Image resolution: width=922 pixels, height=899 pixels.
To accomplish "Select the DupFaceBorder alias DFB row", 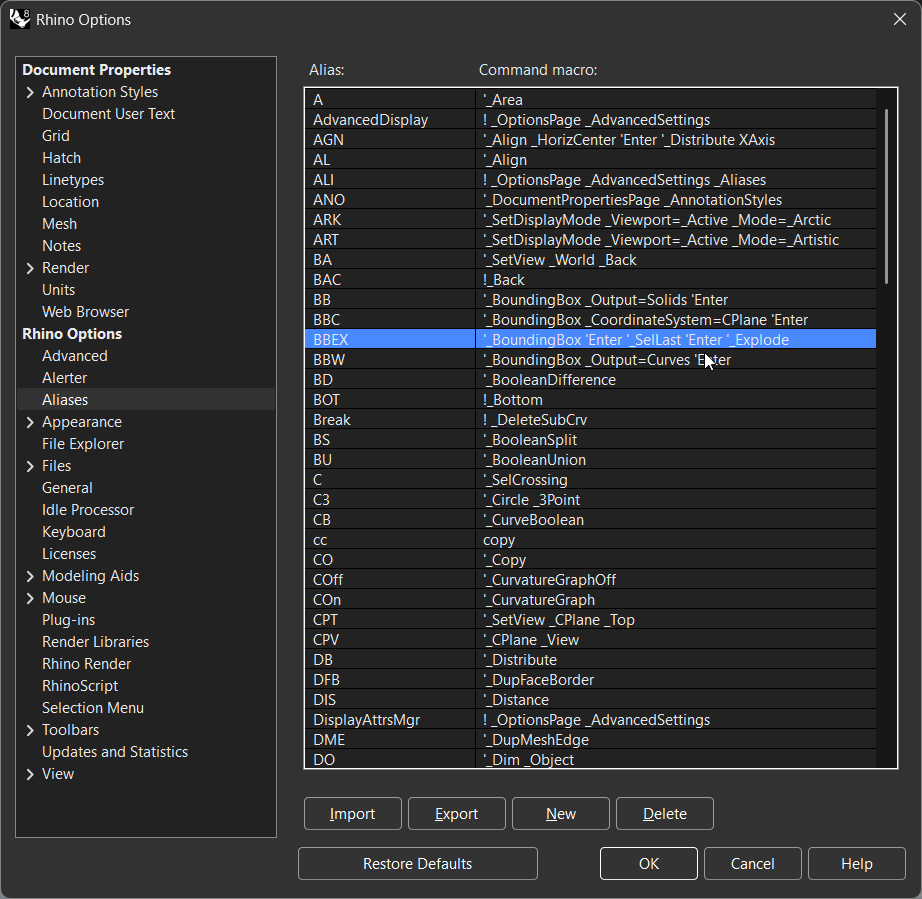I will click(x=390, y=680).
